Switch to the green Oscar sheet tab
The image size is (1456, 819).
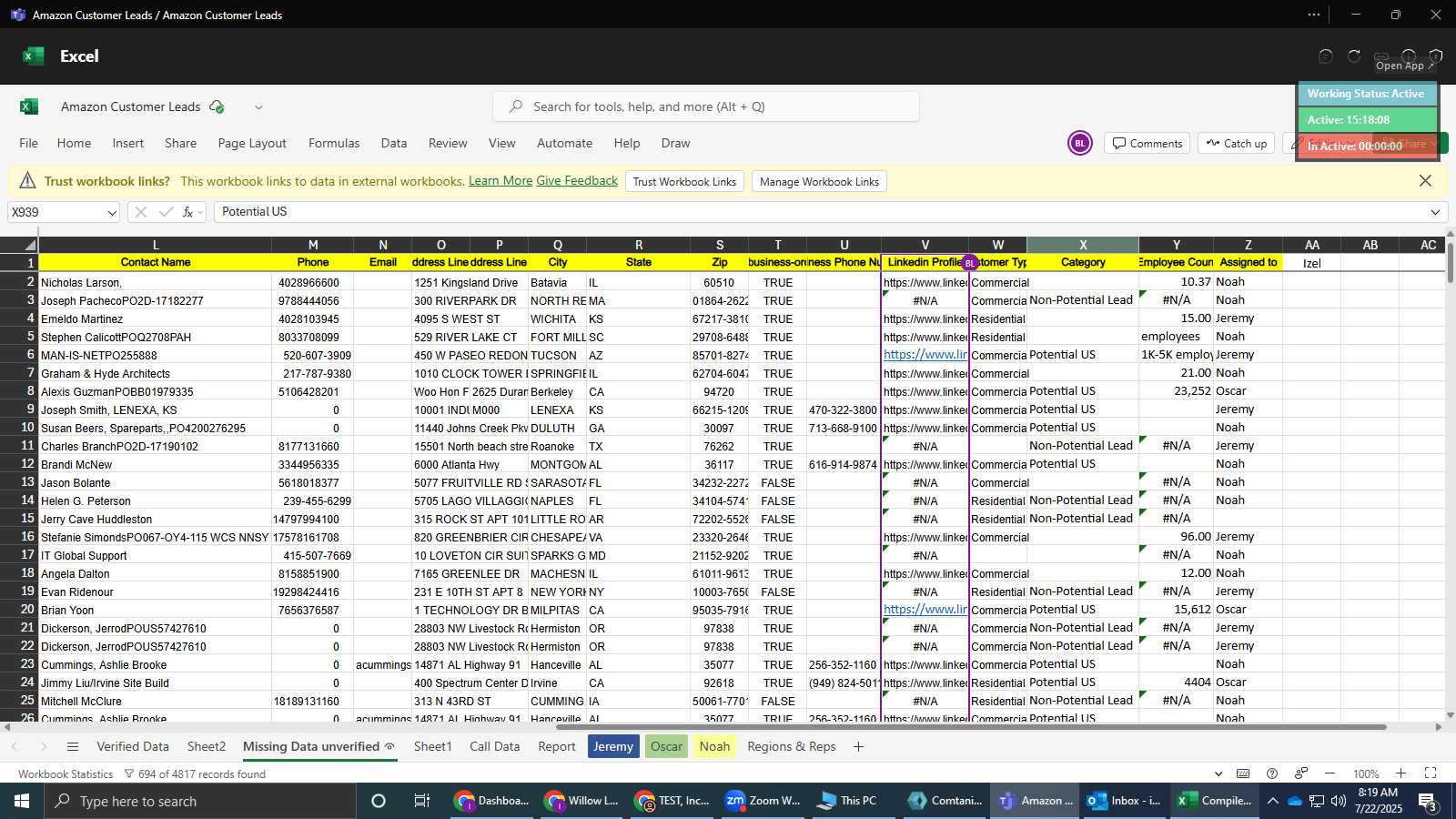tap(666, 747)
